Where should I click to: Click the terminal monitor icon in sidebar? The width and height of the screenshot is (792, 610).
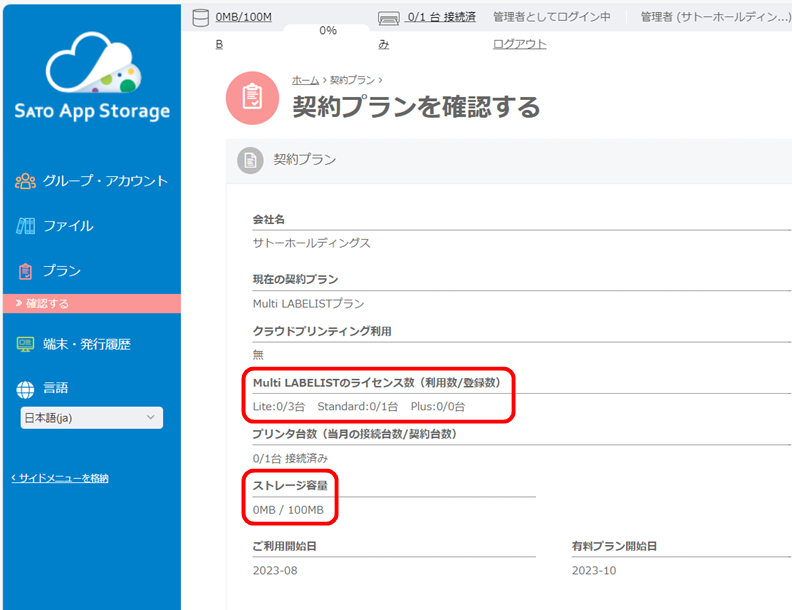pos(25,344)
